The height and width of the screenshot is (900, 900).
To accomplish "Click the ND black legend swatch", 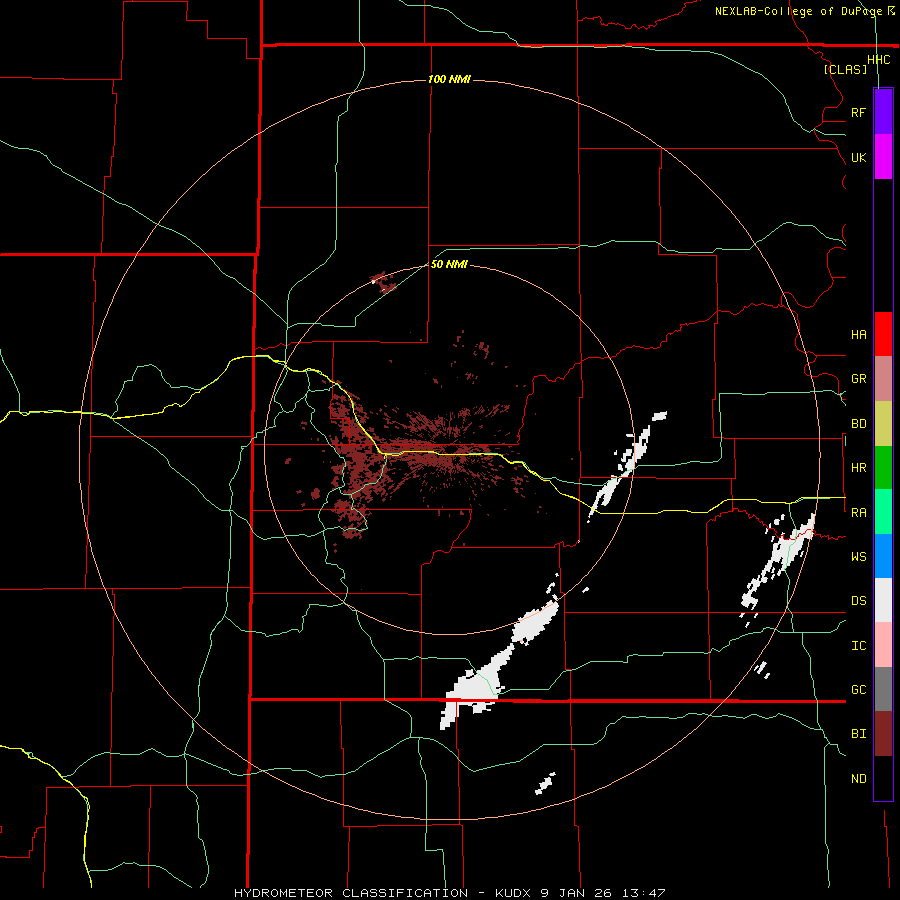I will click(883, 778).
